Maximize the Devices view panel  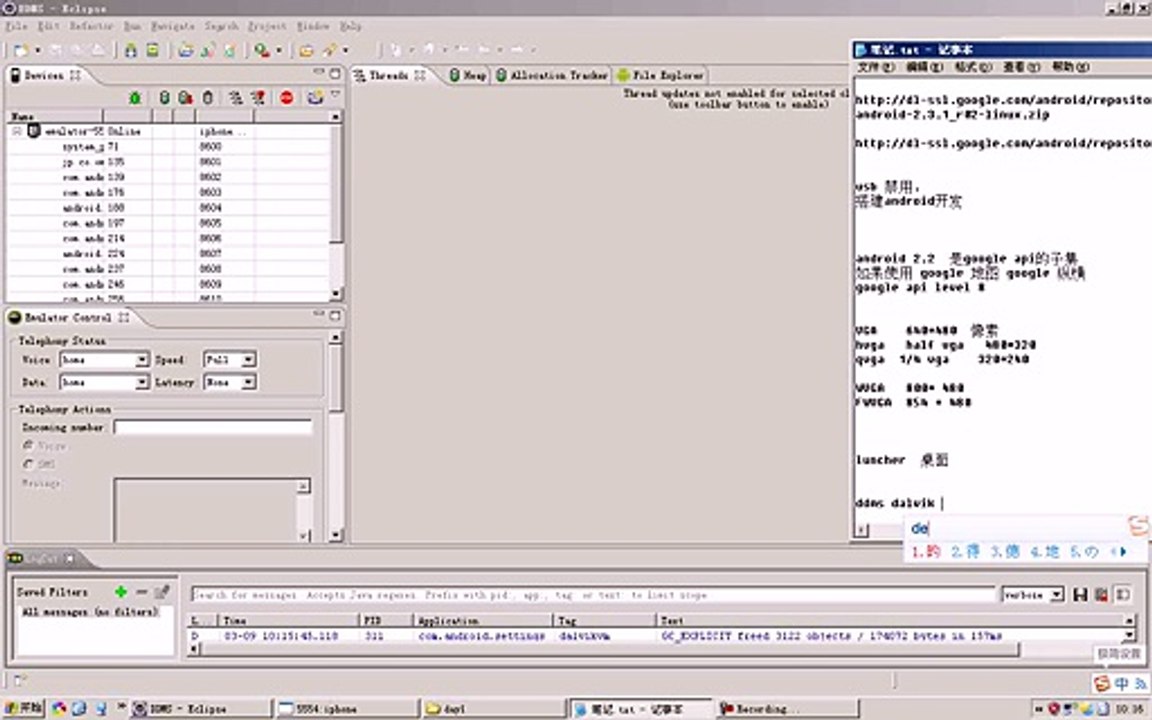pyautogui.click(x=335, y=73)
